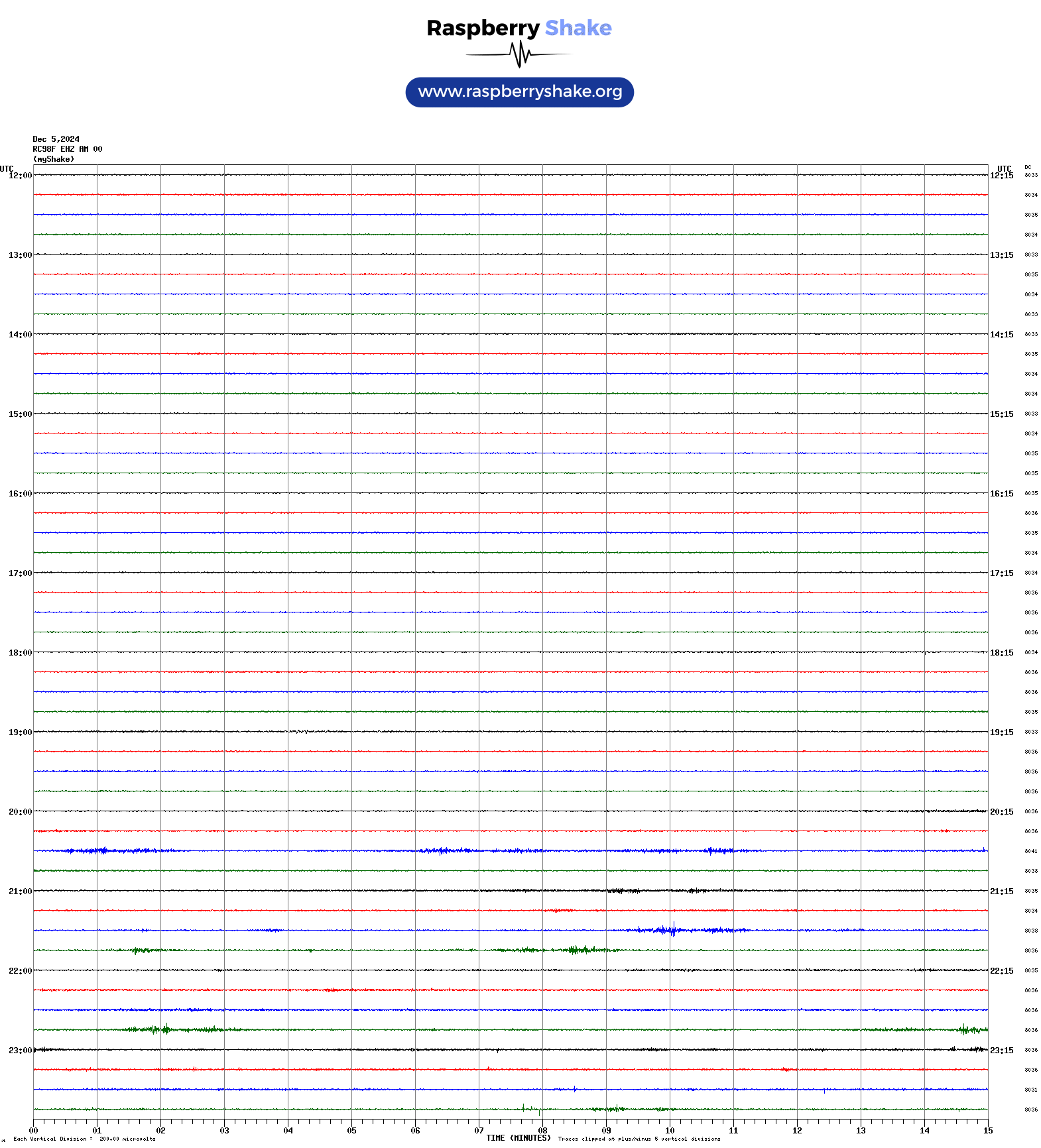Click the DC value 8031
The width and height of the screenshot is (1041, 1148).
click(x=1031, y=1090)
